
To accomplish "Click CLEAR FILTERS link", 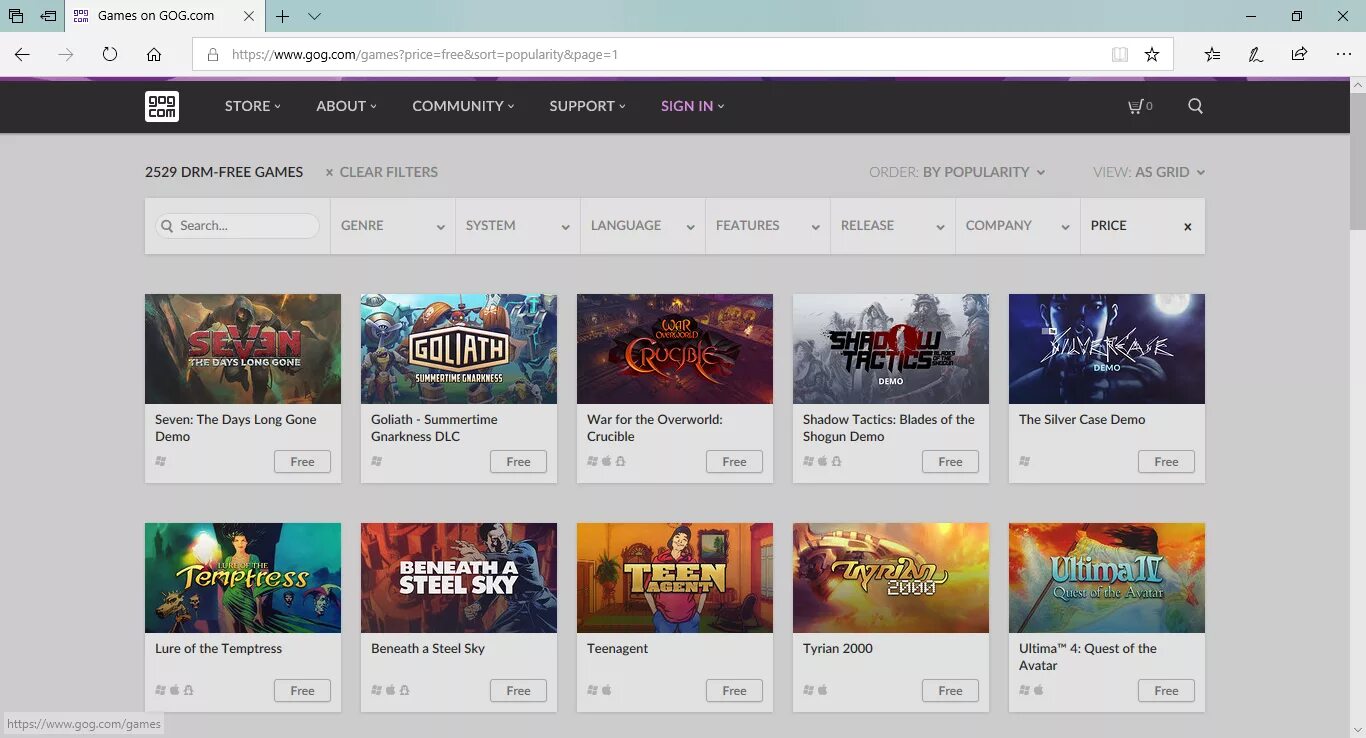I will coord(382,172).
